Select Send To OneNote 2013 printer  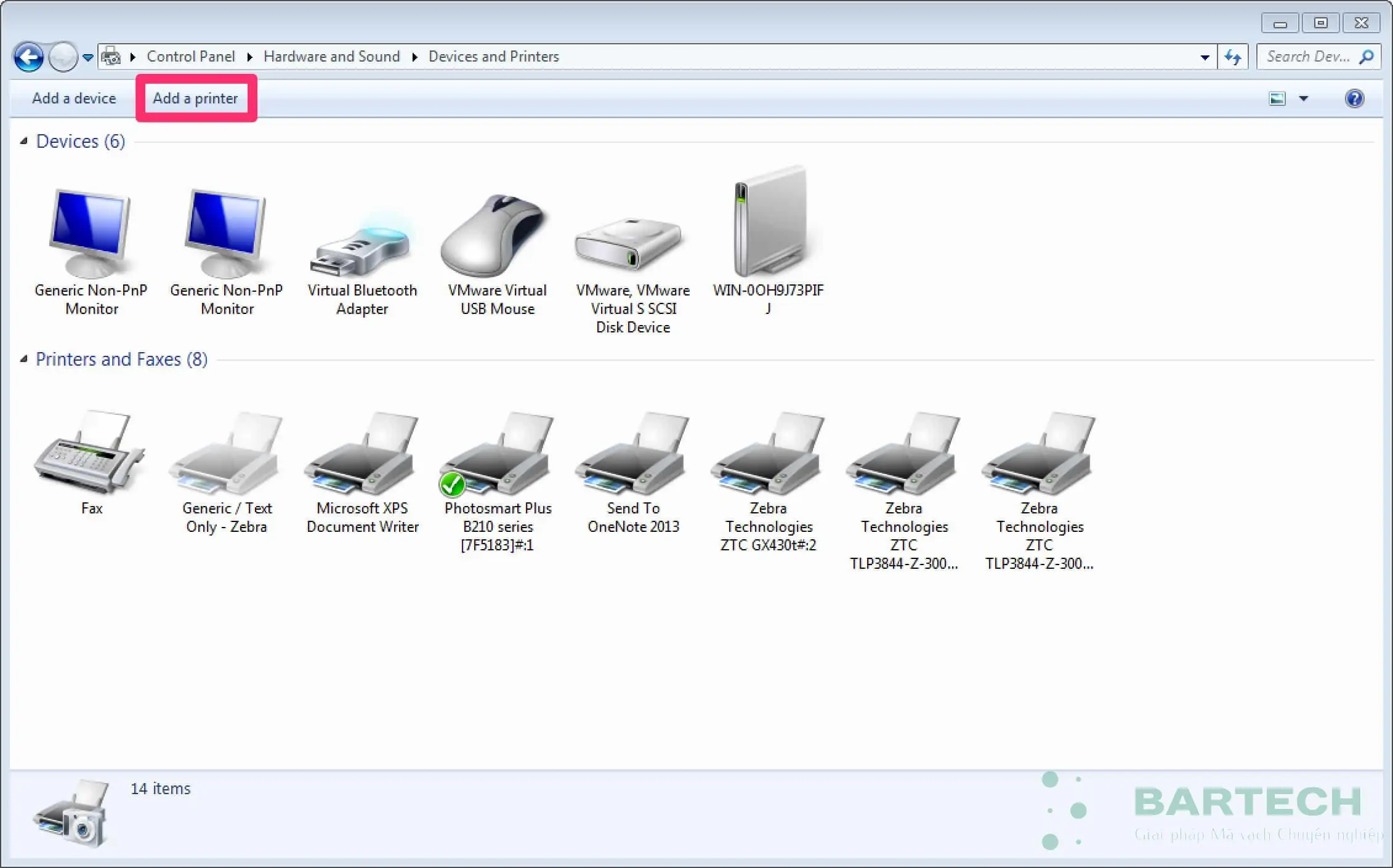point(632,457)
